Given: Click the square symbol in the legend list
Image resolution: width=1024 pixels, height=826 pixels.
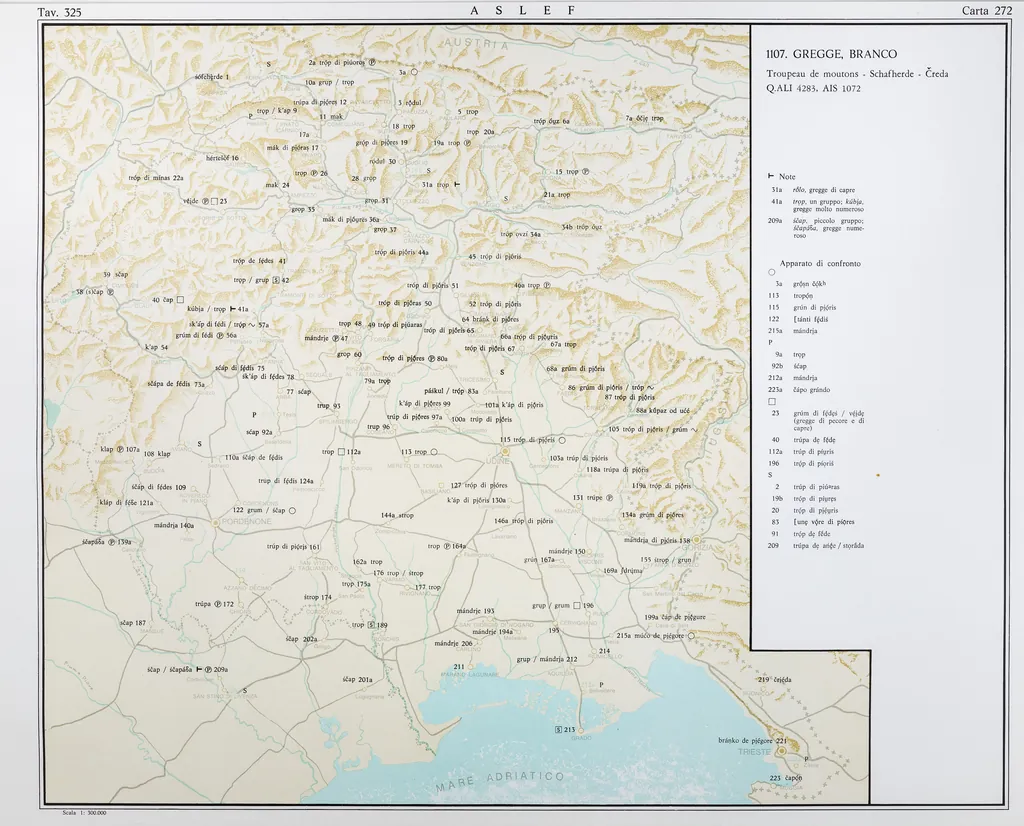Looking at the screenshot, I should click(771, 401).
